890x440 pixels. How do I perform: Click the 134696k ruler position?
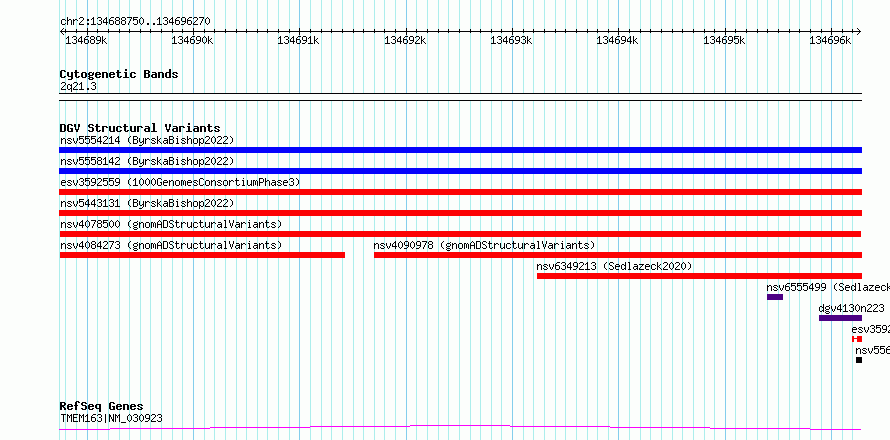coord(830,40)
